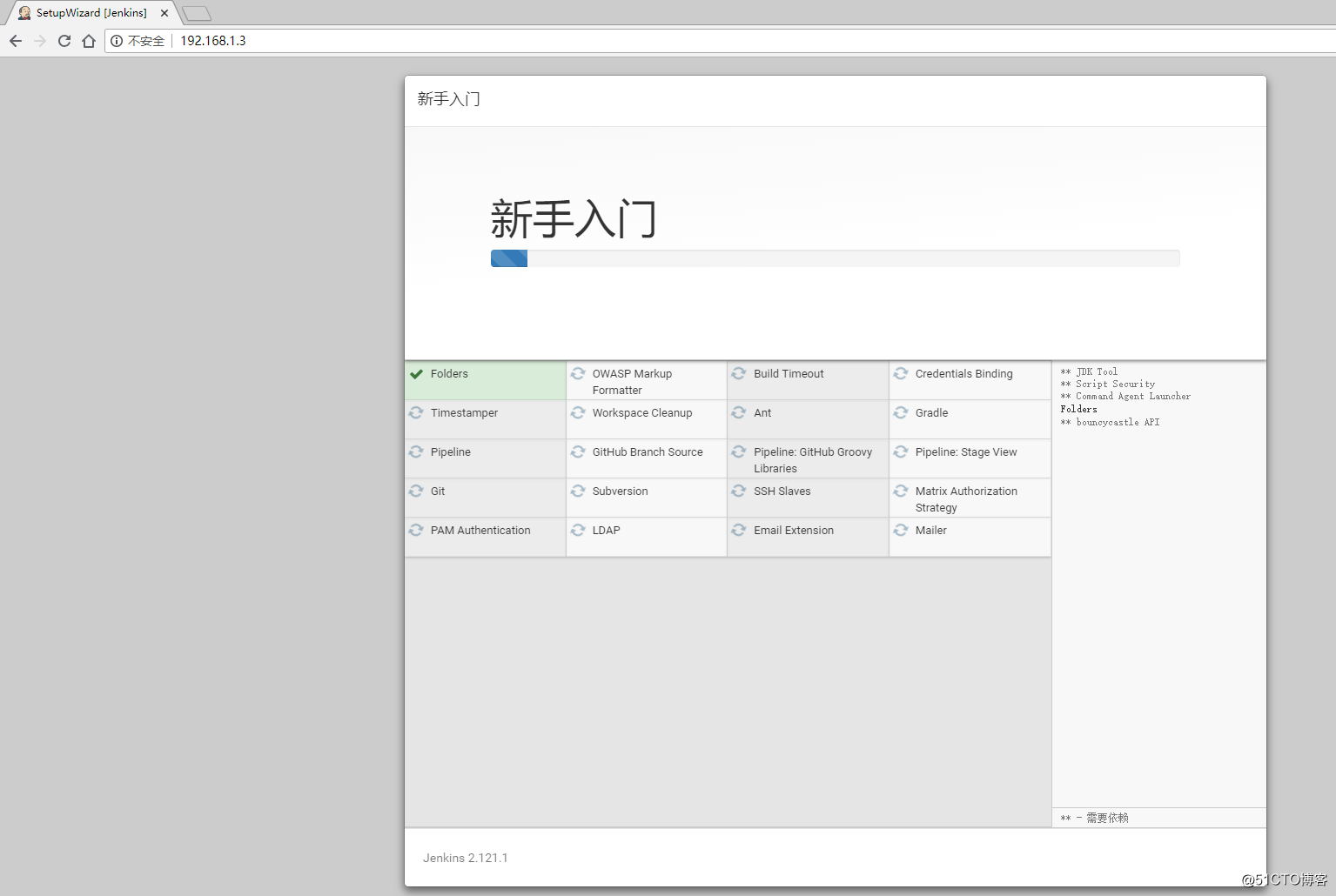
Task: Go back using the browser back arrow
Action: point(16,41)
